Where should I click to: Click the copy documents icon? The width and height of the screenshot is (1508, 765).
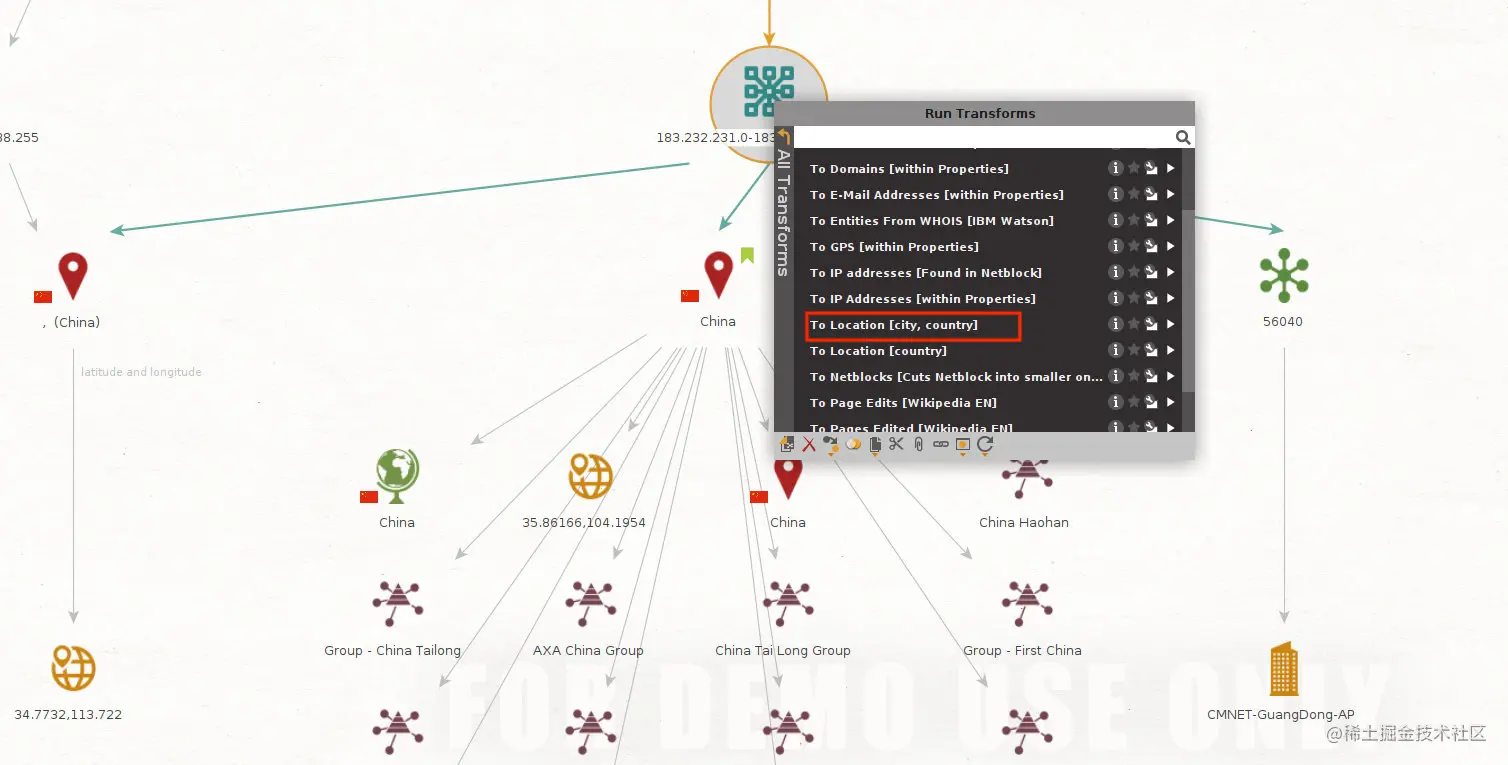click(x=875, y=445)
